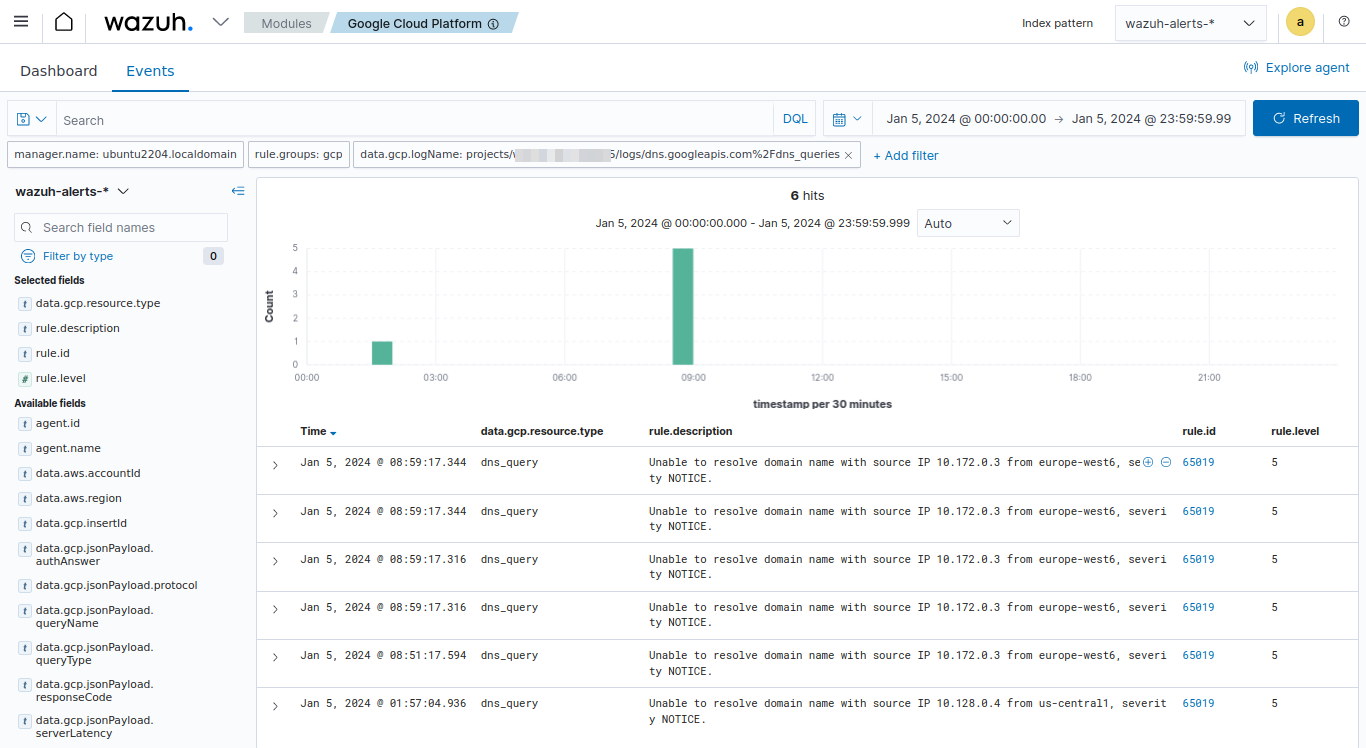Select data.gcp.resource.type in selected fields
The height and width of the screenshot is (748, 1366).
[x=98, y=303]
